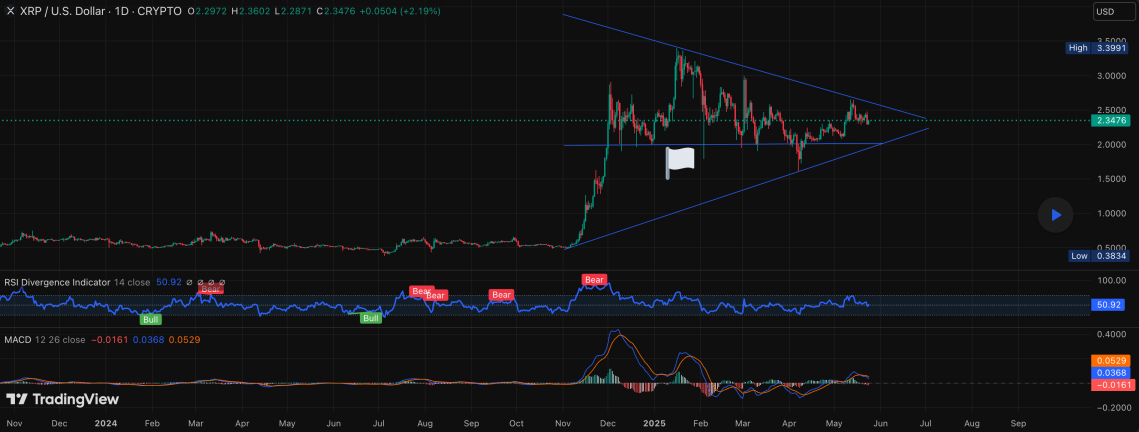Click the red histogram tag −0.0161 on axis
Viewport: 1139px width, 432px height.
click(1112, 385)
